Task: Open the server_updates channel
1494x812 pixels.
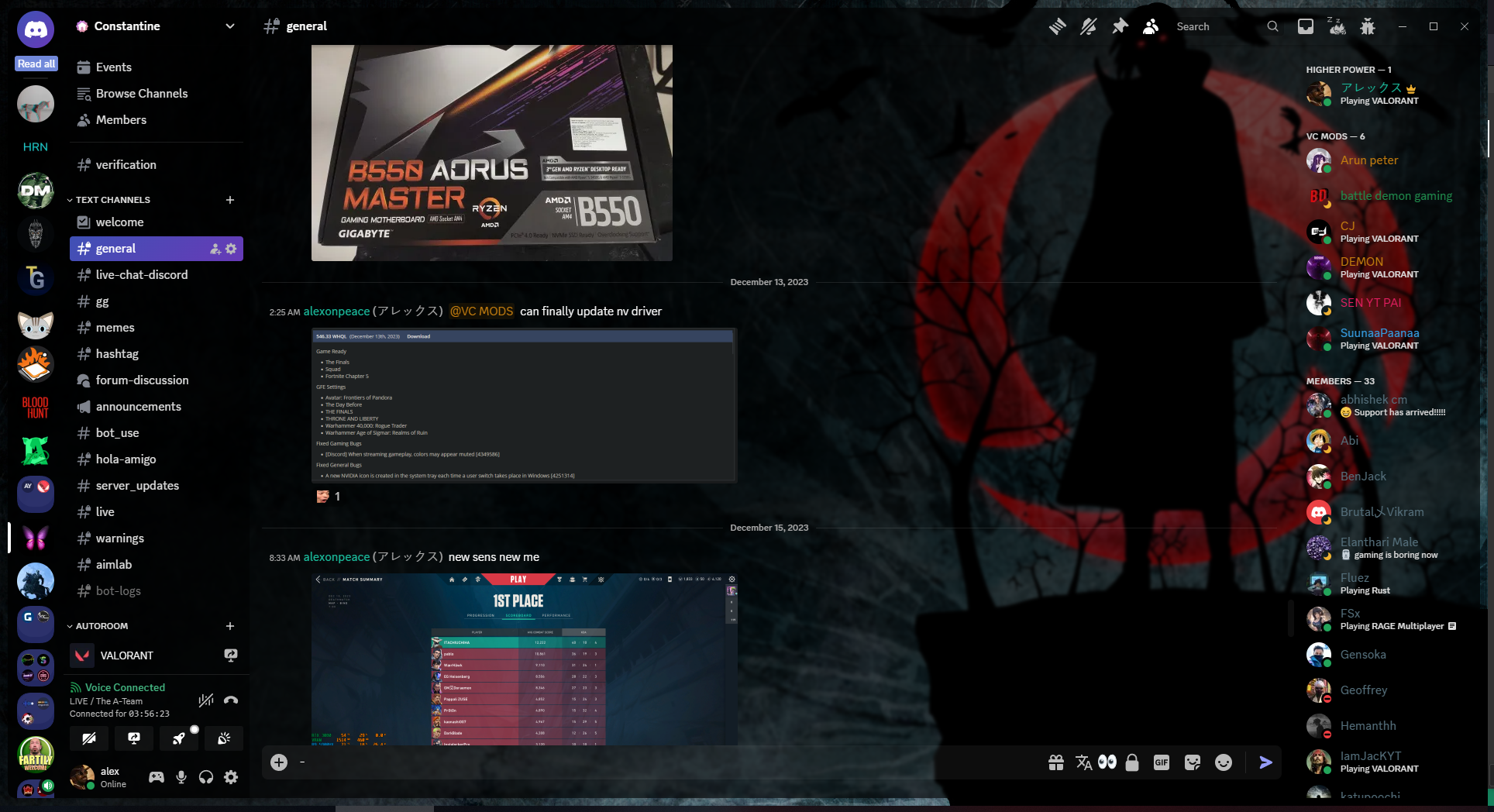Action: click(156, 486)
